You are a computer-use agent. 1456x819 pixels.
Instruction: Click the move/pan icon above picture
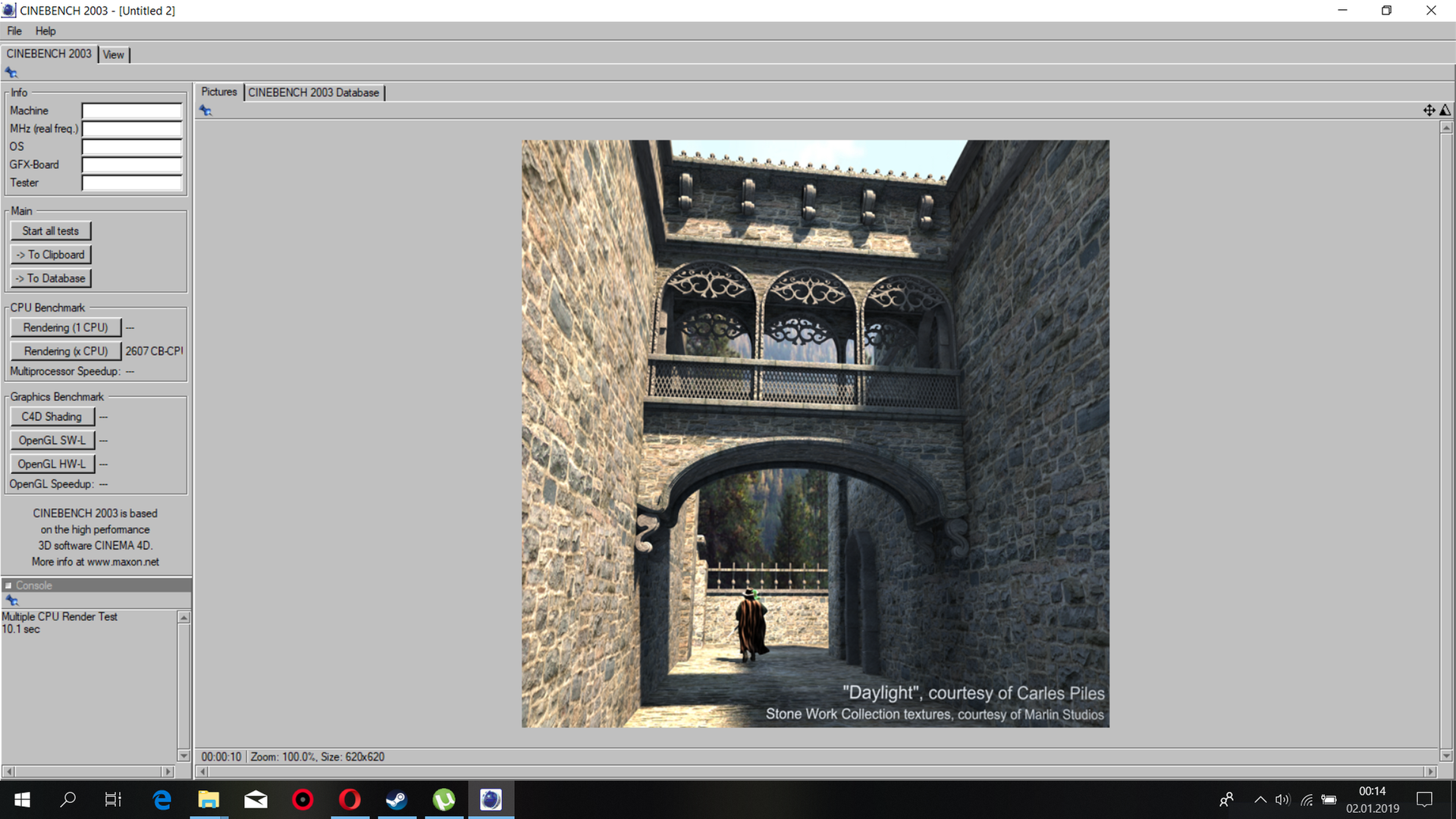pos(1429,111)
